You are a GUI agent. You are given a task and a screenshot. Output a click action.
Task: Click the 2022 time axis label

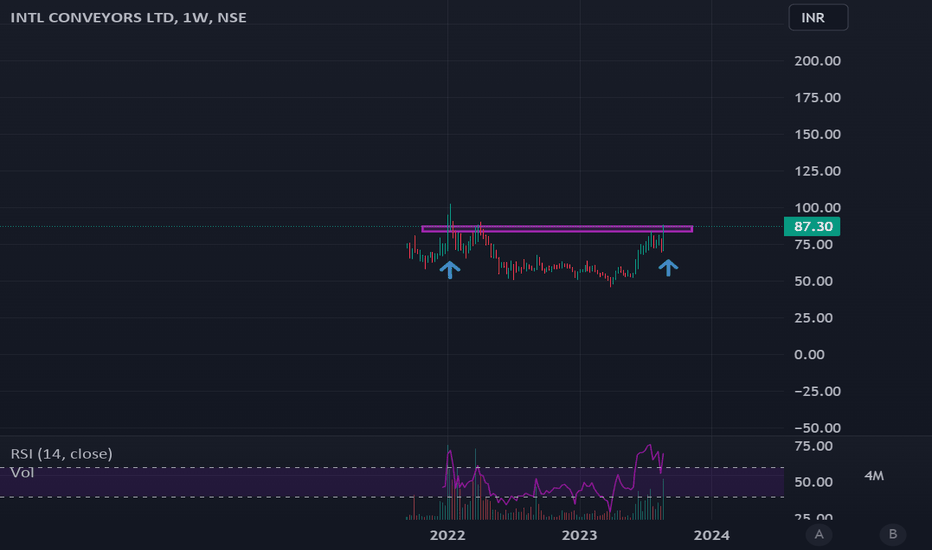pyautogui.click(x=448, y=535)
